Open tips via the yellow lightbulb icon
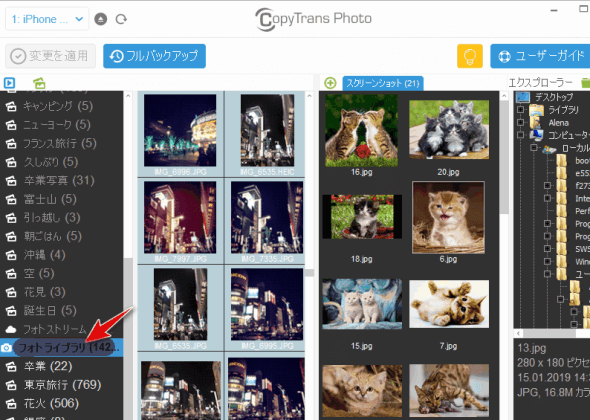The image size is (590, 420). 470,56
